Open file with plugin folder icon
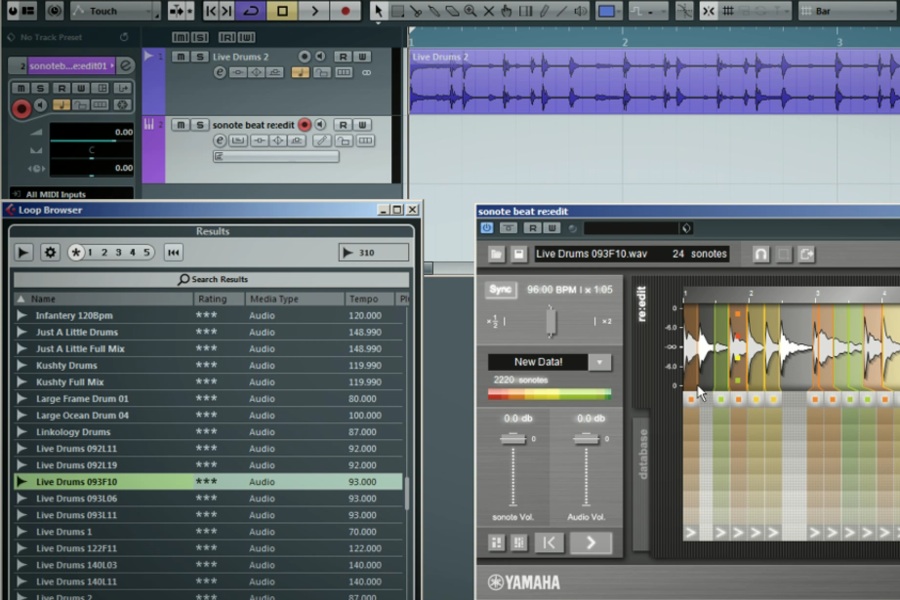900x600 pixels. click(x=496, y=254)
